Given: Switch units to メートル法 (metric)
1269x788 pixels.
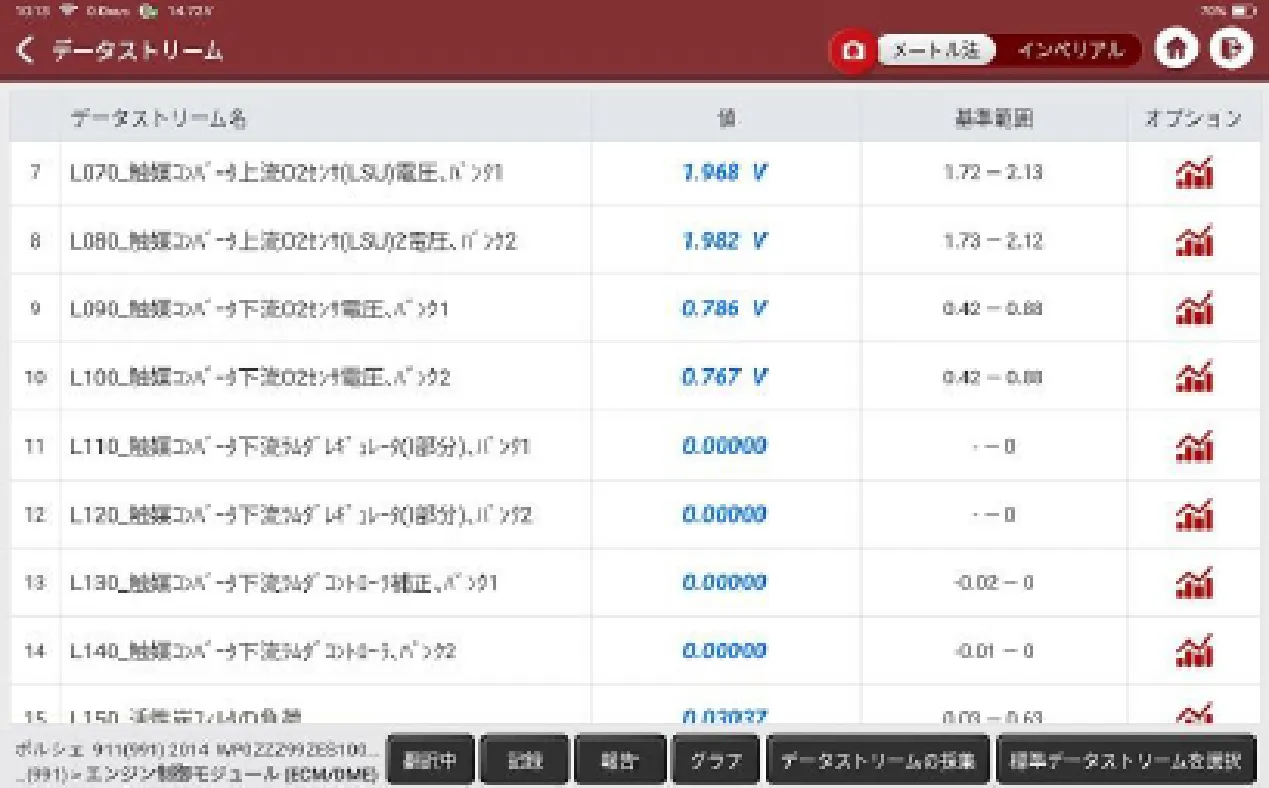Looking at the screenshot, I should point(935,51).
